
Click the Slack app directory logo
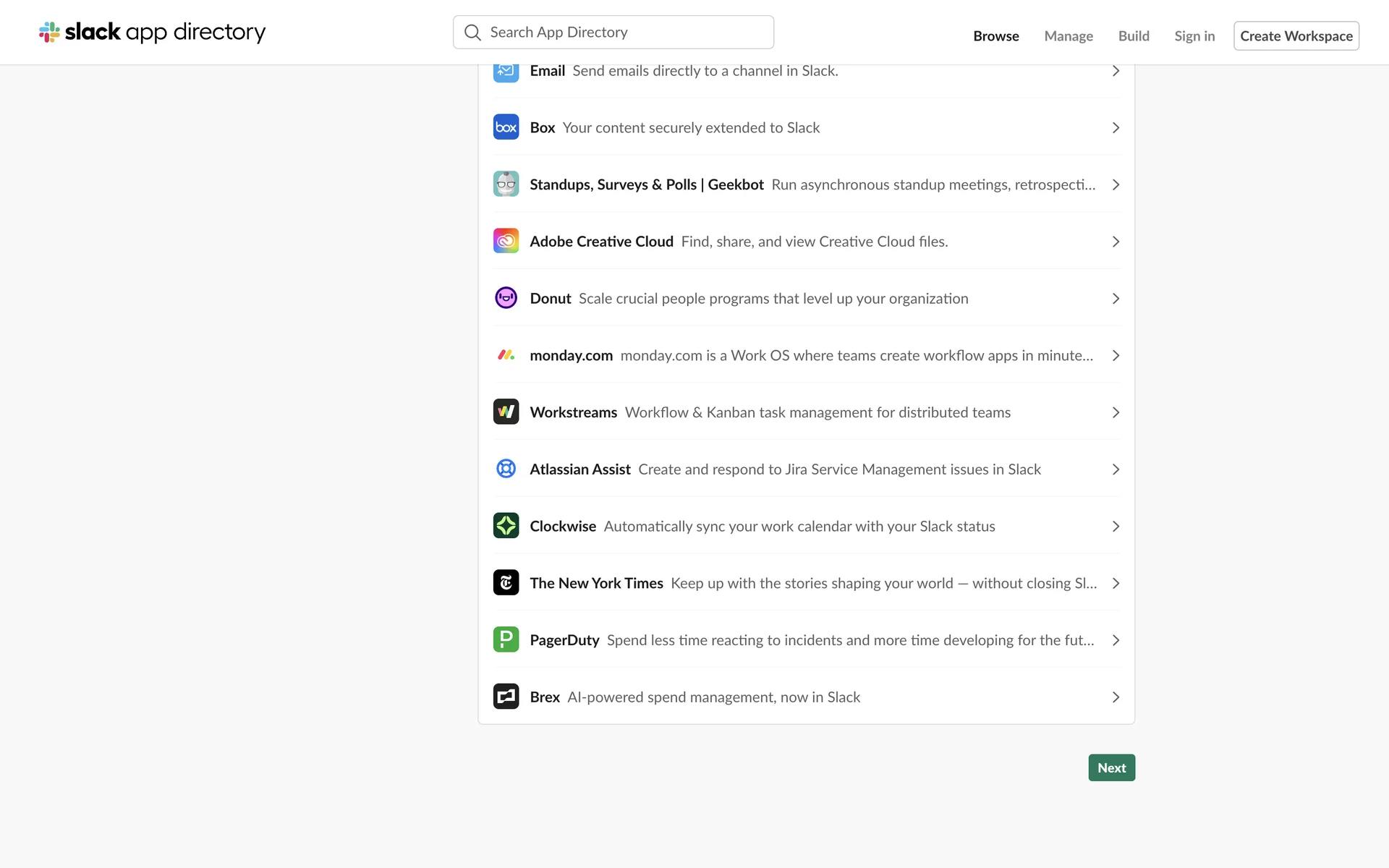click(153, 32)
